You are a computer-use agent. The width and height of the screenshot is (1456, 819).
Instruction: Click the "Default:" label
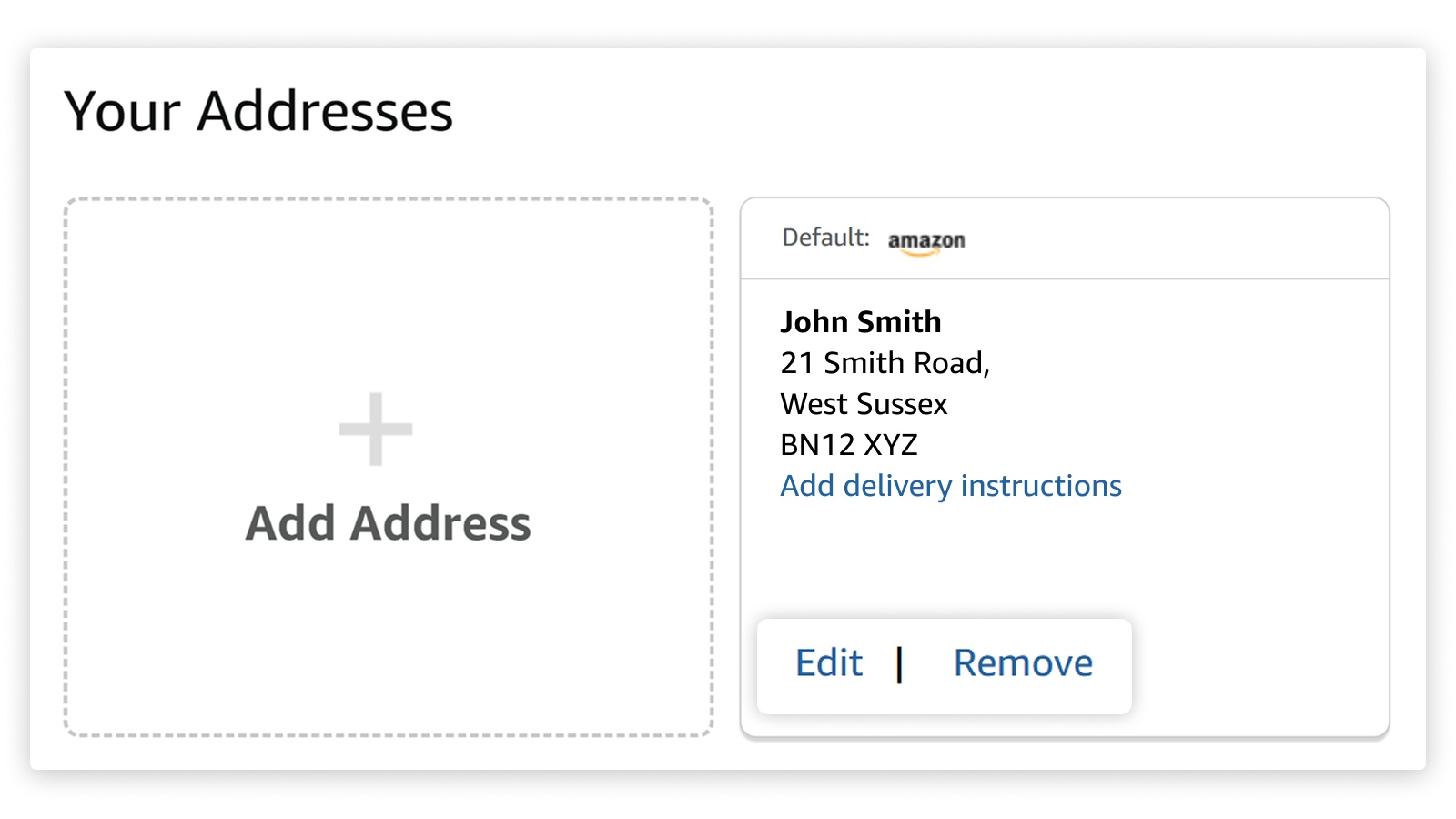(825, 238)
